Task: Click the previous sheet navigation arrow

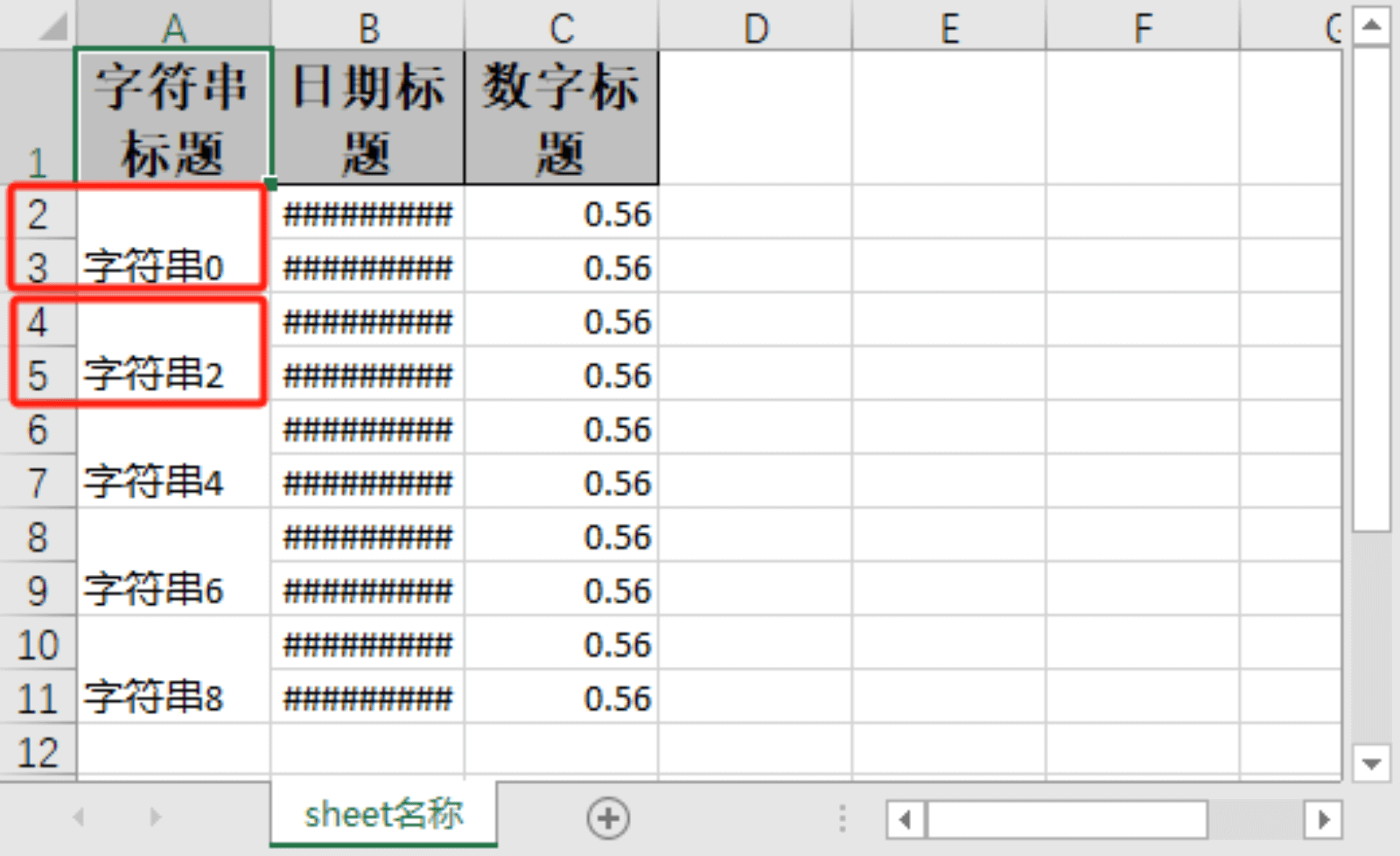Action: (x=79, y=817)
